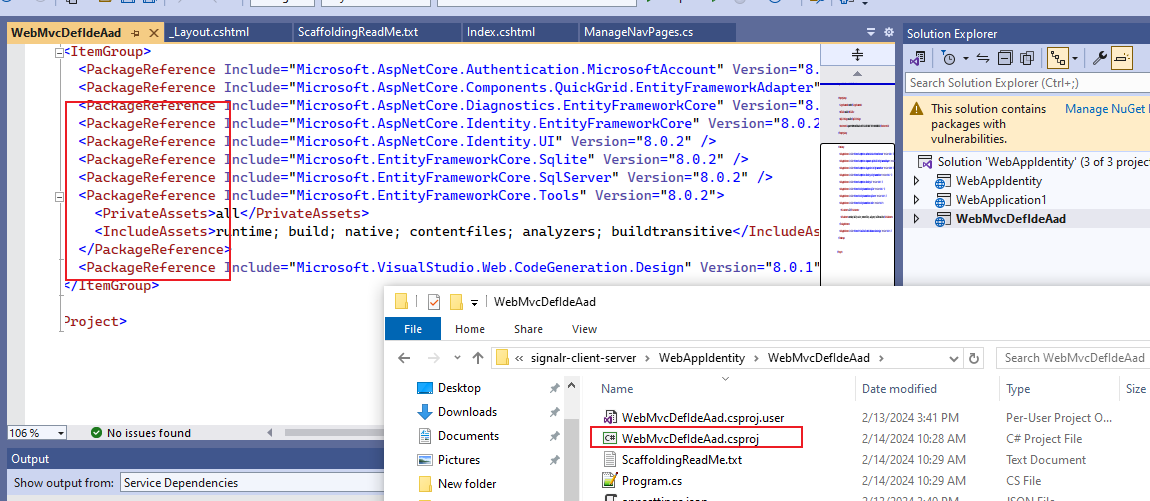Open Desktop in navigation pane
This screenshot has height=501, width=1150.
tap(459, 387)
